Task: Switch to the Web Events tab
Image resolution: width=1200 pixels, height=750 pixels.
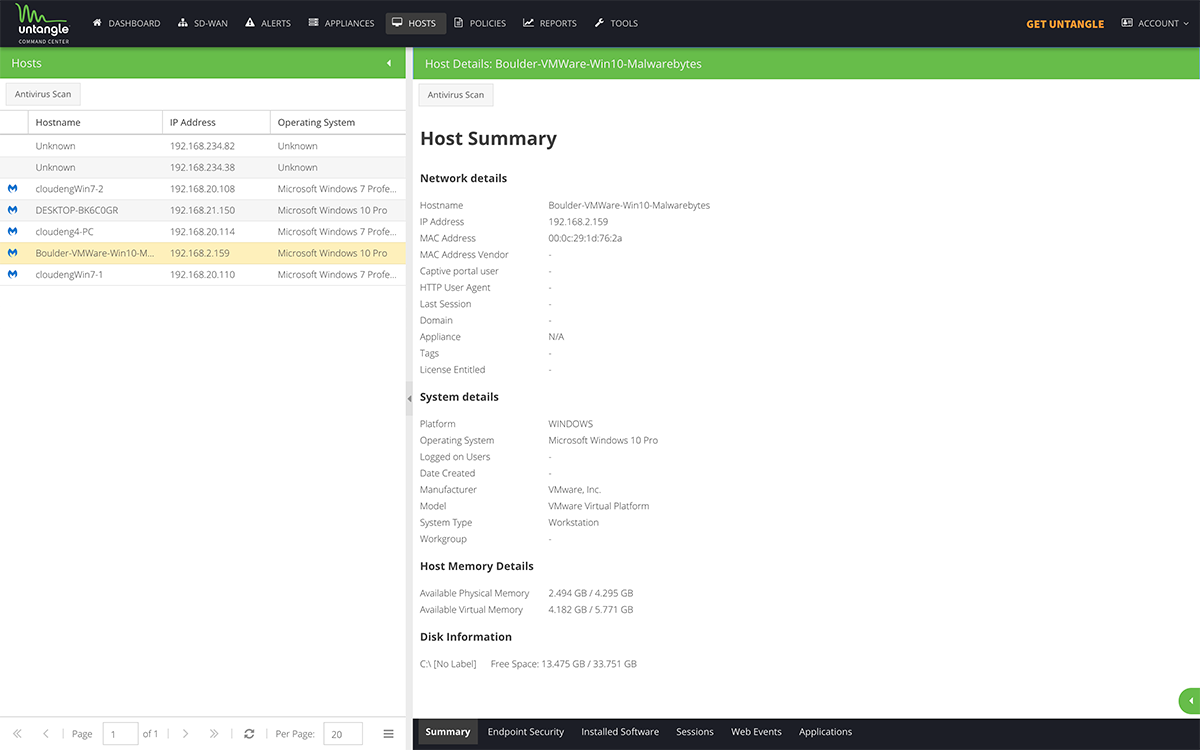Action: pyautogui.click(x=756, y=732)
